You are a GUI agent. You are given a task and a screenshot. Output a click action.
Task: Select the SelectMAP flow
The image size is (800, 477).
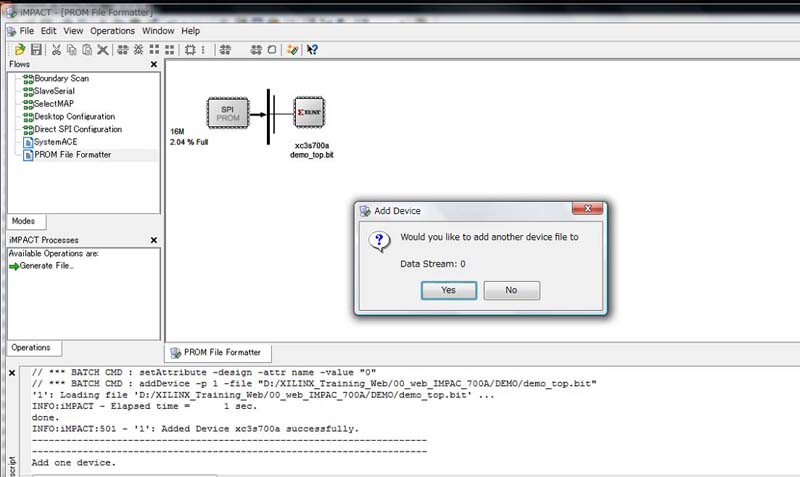click(54, 104)
